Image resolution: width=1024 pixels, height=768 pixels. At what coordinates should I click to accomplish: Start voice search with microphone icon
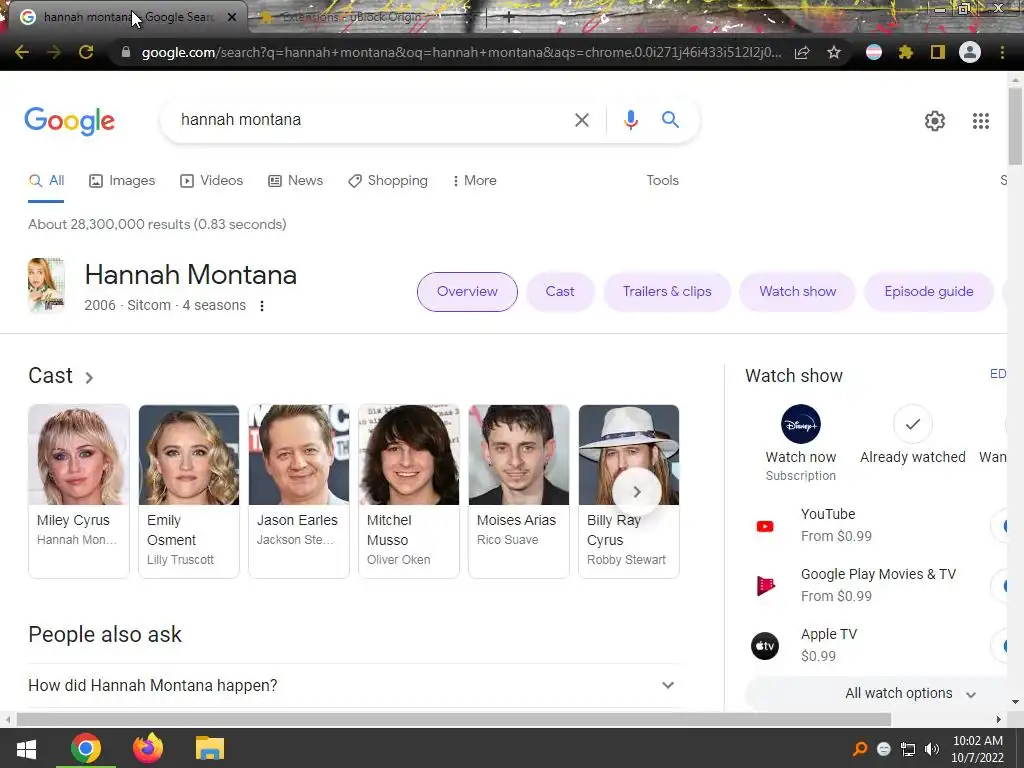[x=630, y=120]
